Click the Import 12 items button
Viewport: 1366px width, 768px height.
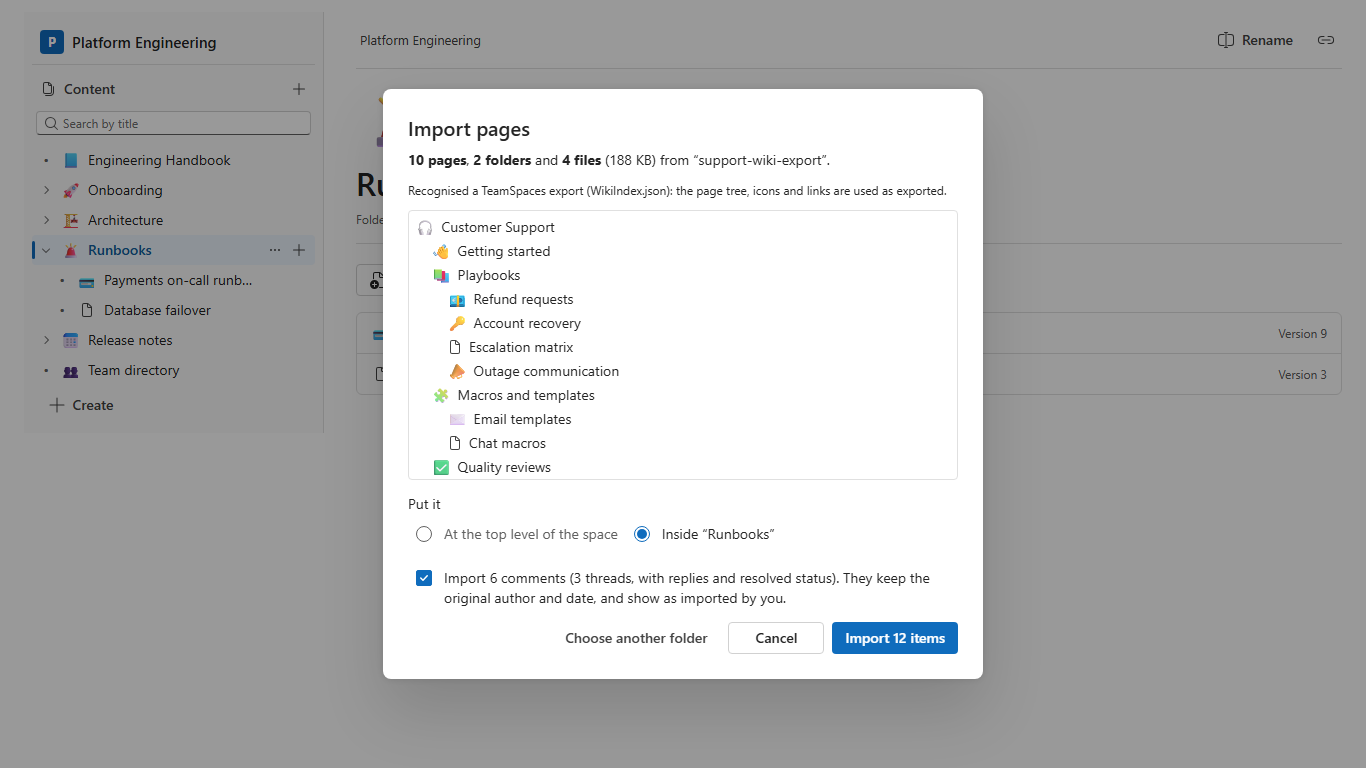[x=895, y=638]
